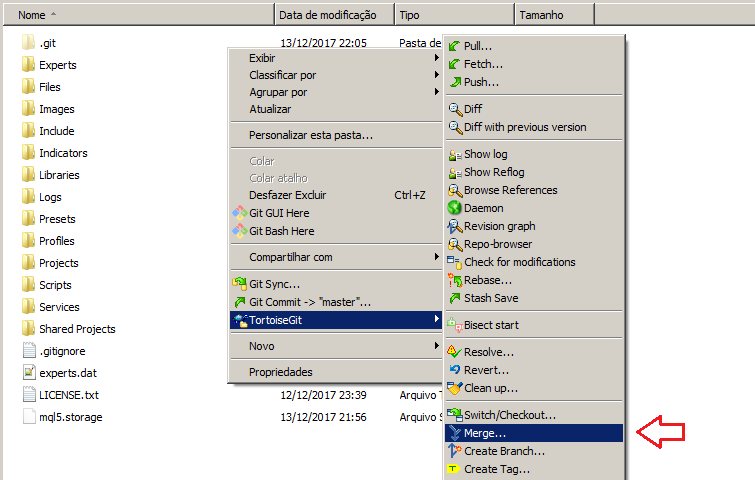This screenshot has width=755, height=480.
Task: Click the Revision graph icon
Action: click(455, 226)
